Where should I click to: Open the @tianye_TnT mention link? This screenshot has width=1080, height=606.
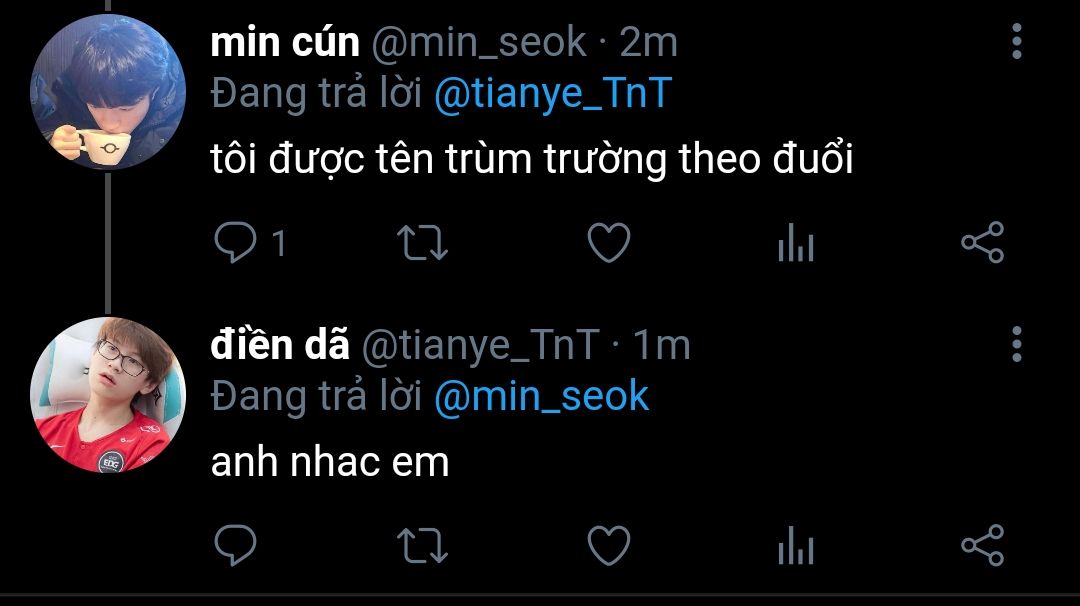pyautogui.click(x=552, y=94)
